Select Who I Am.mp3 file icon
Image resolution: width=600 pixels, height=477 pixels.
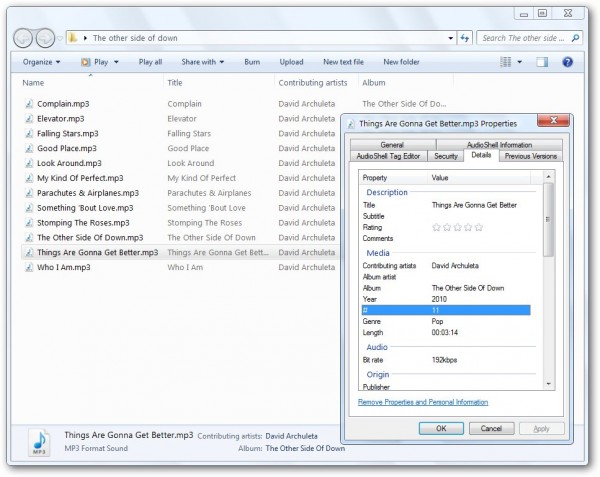(29, 267)
